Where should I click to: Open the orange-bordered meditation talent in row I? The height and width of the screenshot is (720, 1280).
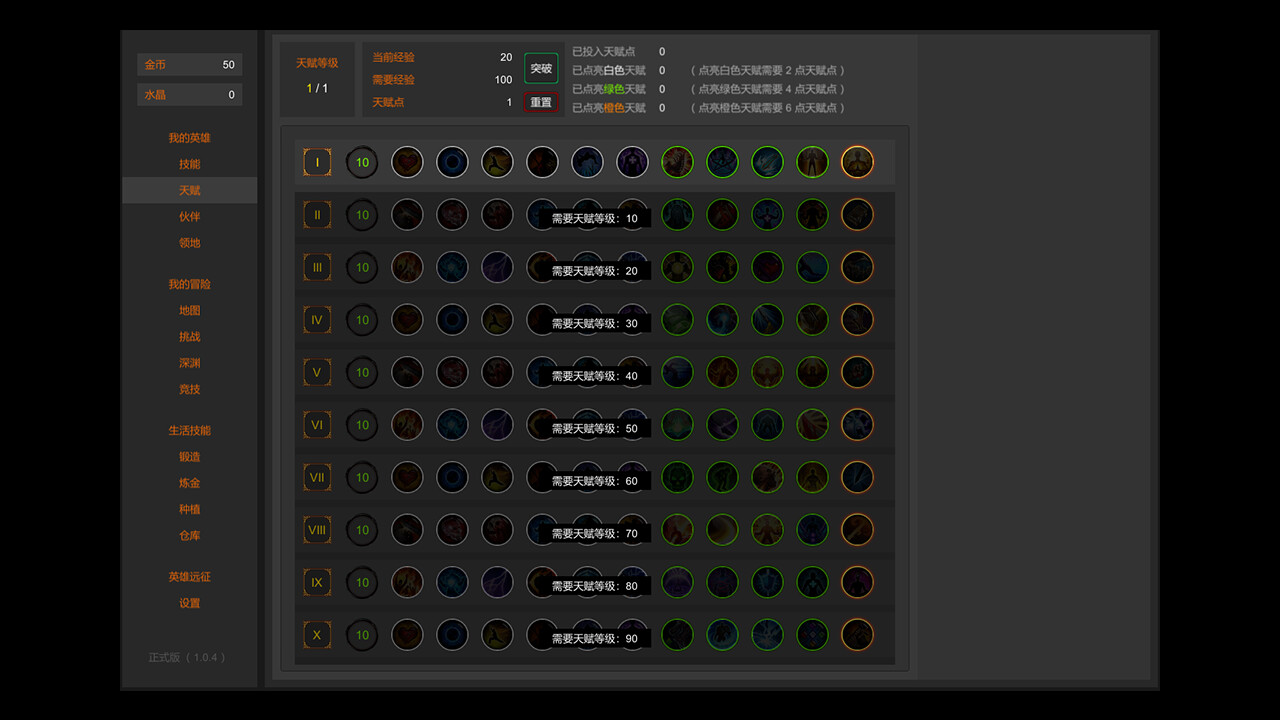857,161
